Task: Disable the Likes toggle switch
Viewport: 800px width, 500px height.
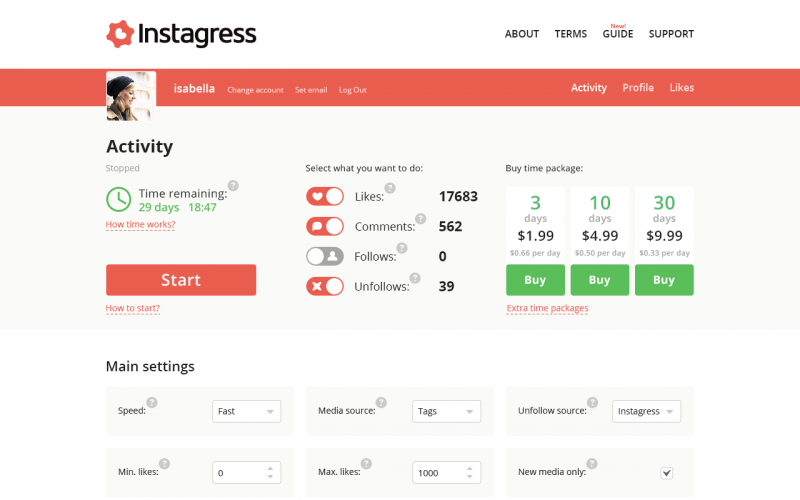Action: [325, 196]
